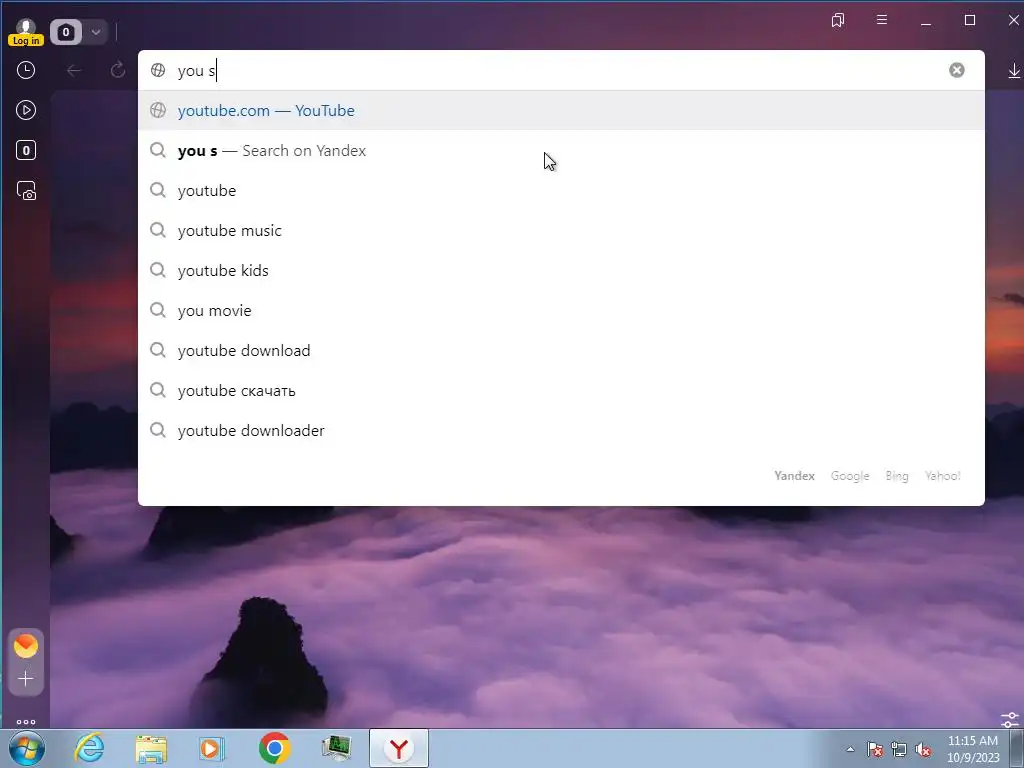Click the Log in profile icon
Viewport: 1024px width, 768px height.
coord(25,32)
